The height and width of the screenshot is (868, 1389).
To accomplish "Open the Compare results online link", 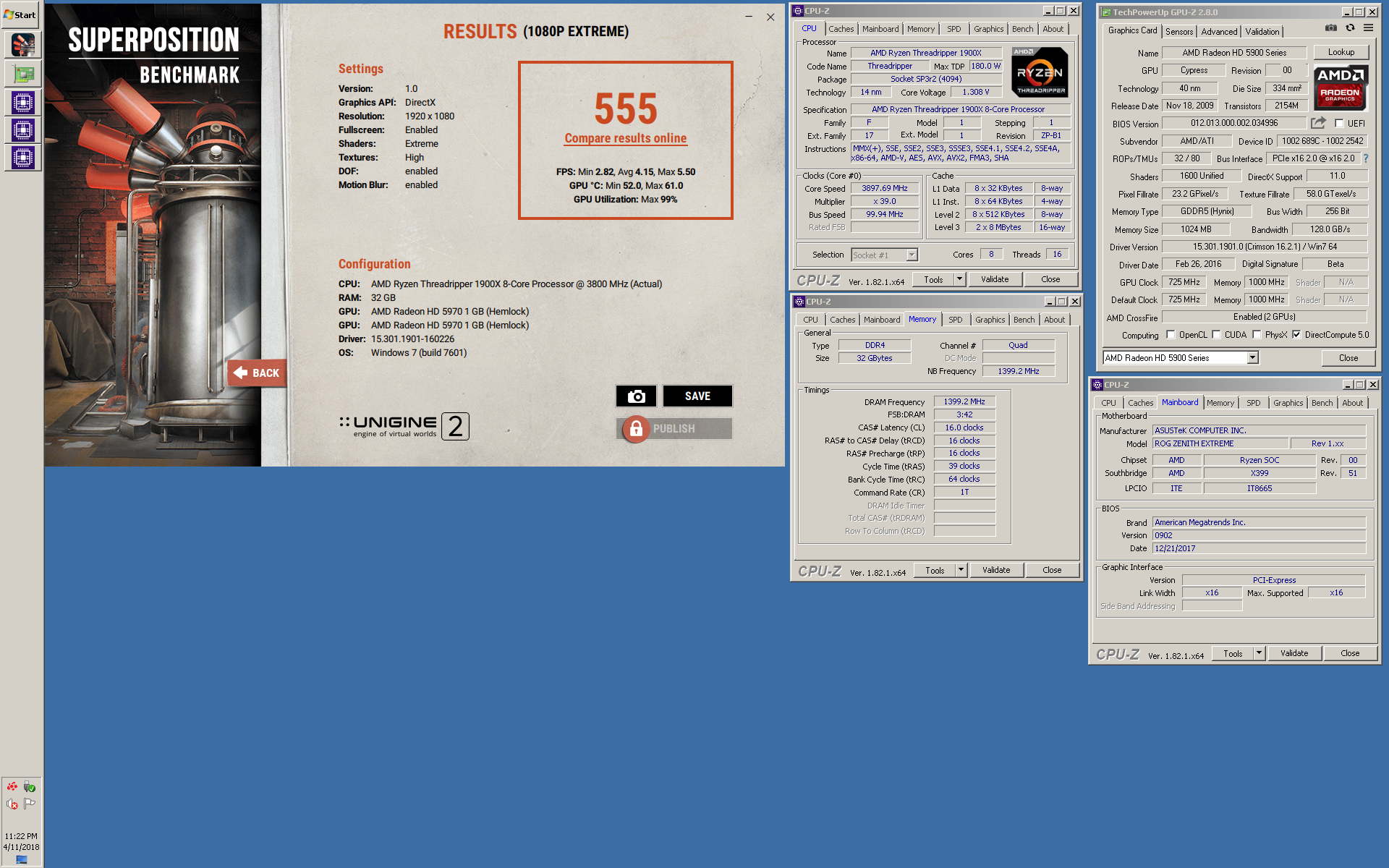I will pos(625,138).
